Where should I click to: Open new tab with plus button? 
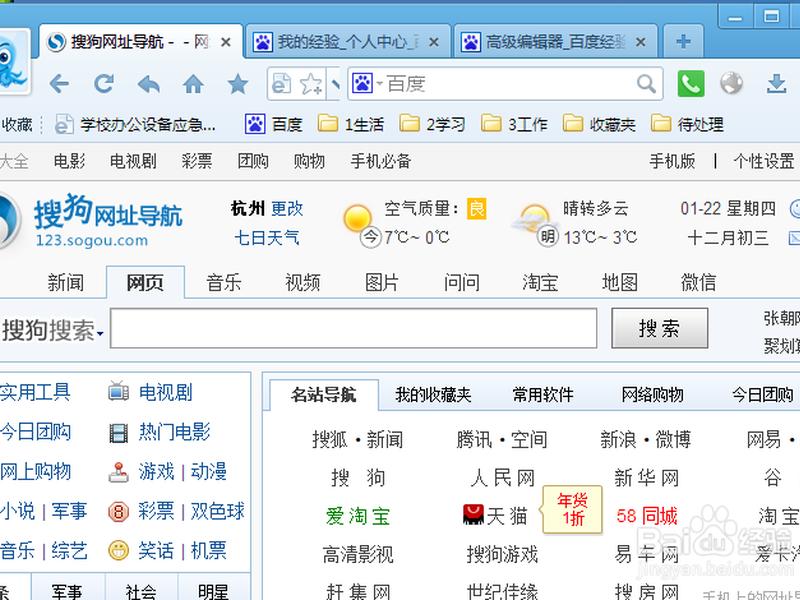(x=684, y=41)
